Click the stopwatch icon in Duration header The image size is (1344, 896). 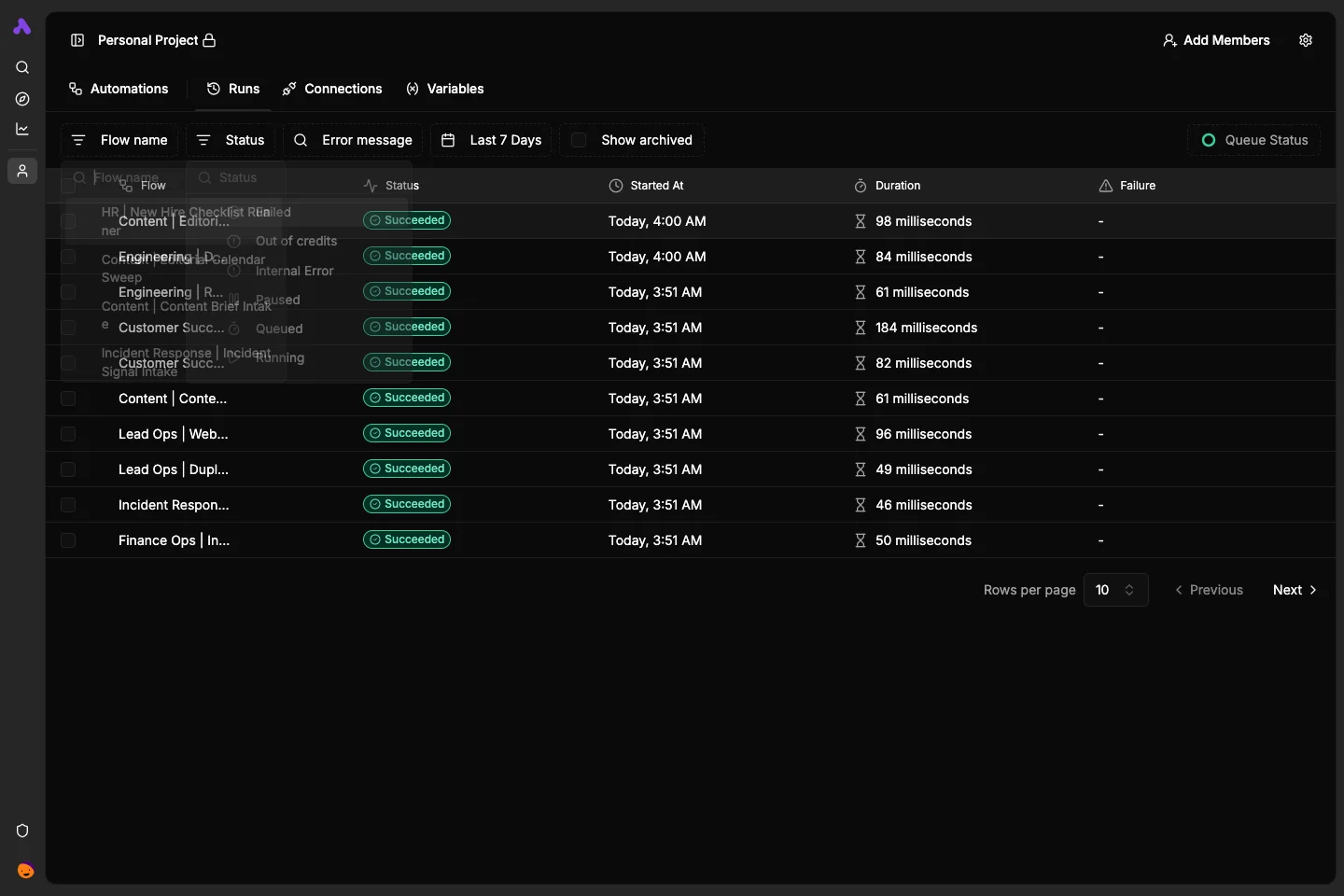(x=861, y=186)
